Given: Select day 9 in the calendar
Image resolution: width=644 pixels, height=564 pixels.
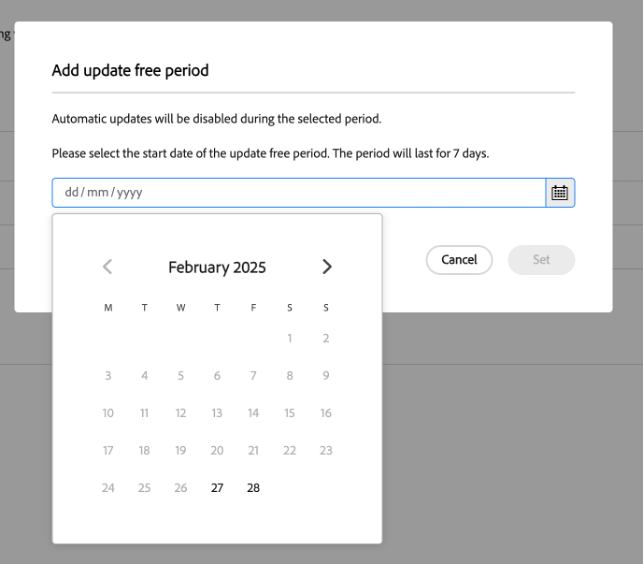Looking at the screenshot, I should tap(326, 376).
